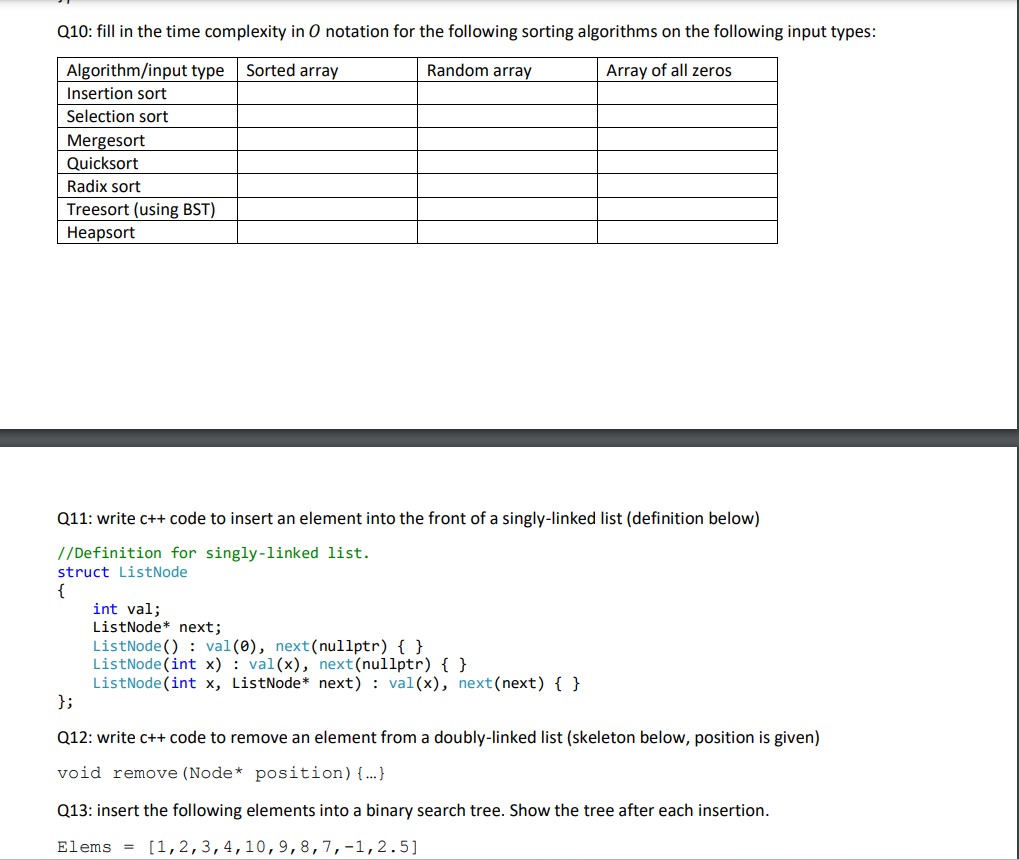Screen dimensions: 1019x860
Task: Click the Treesort (using BST) label
Action: coord(140,209)
